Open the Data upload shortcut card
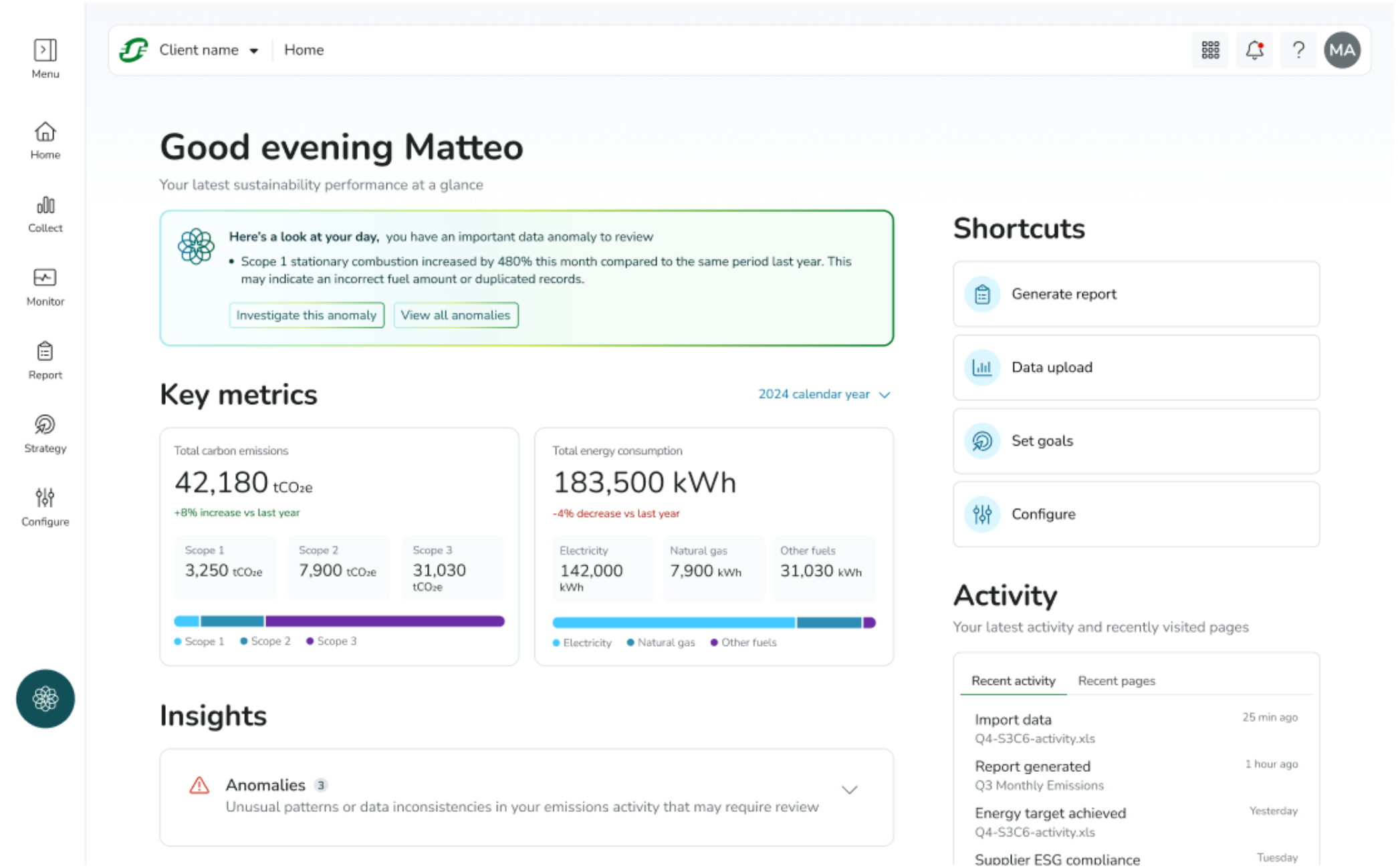 (1135, 368)
